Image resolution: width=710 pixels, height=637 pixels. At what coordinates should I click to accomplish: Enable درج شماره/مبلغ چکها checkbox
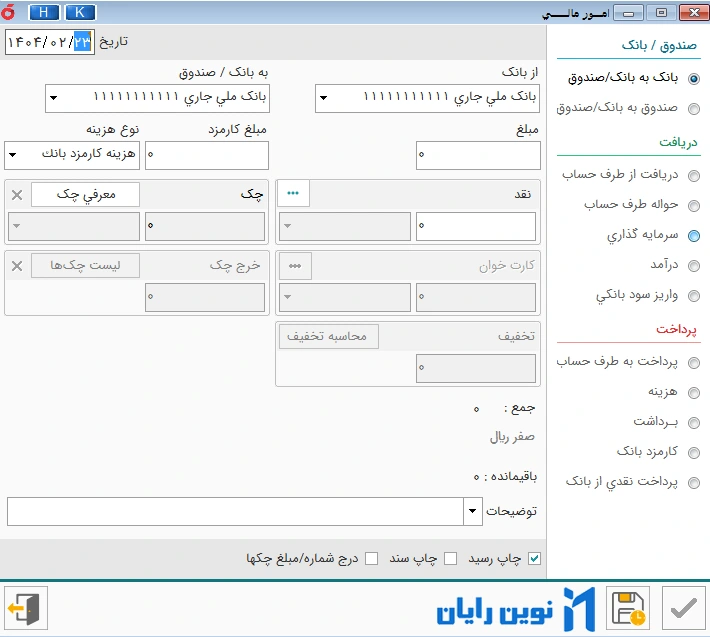(x=372, y=559)
